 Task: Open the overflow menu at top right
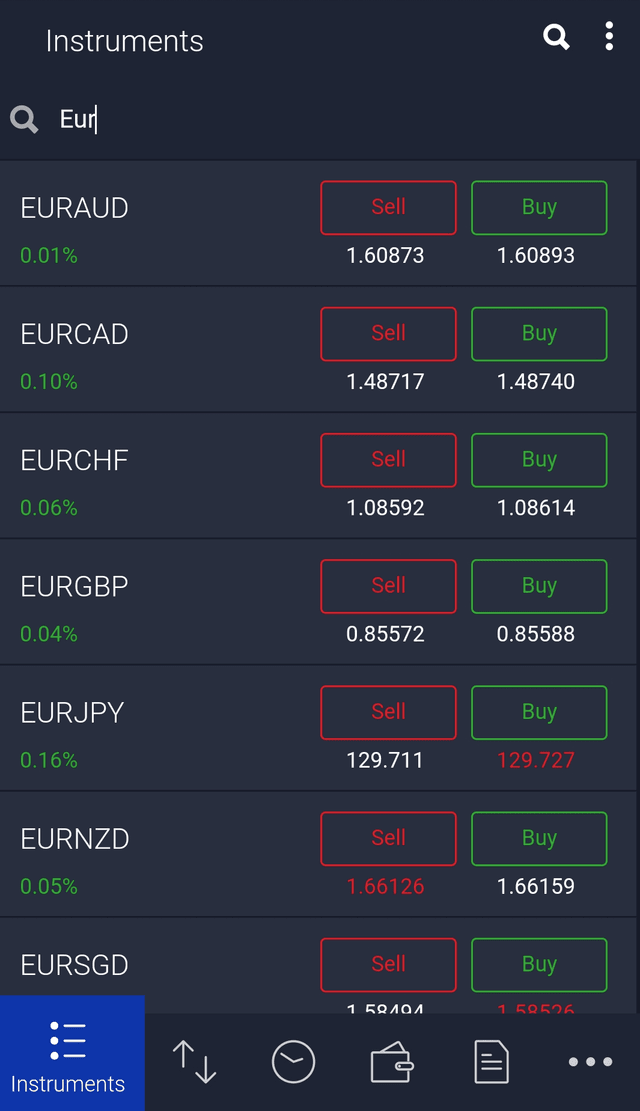pos(608,37)
